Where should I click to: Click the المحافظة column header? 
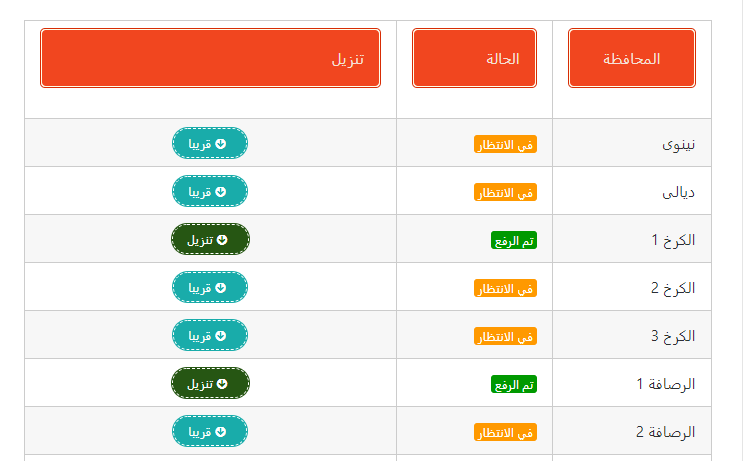[631, 58]
